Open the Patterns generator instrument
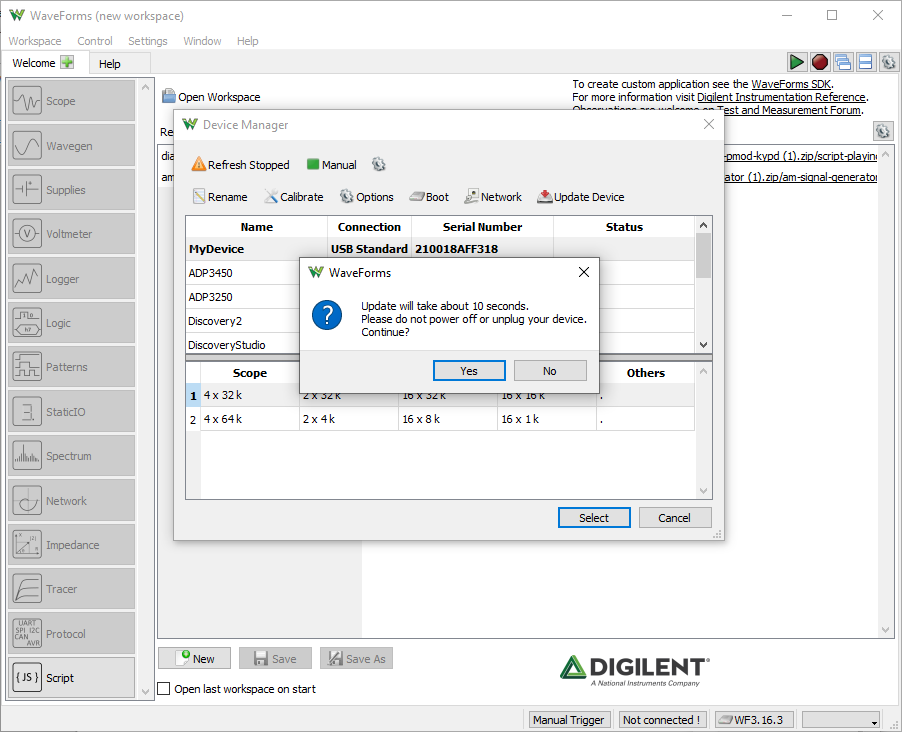Image resolution: width=902 pixels, height=732 pixels. [x=71, y=367]
